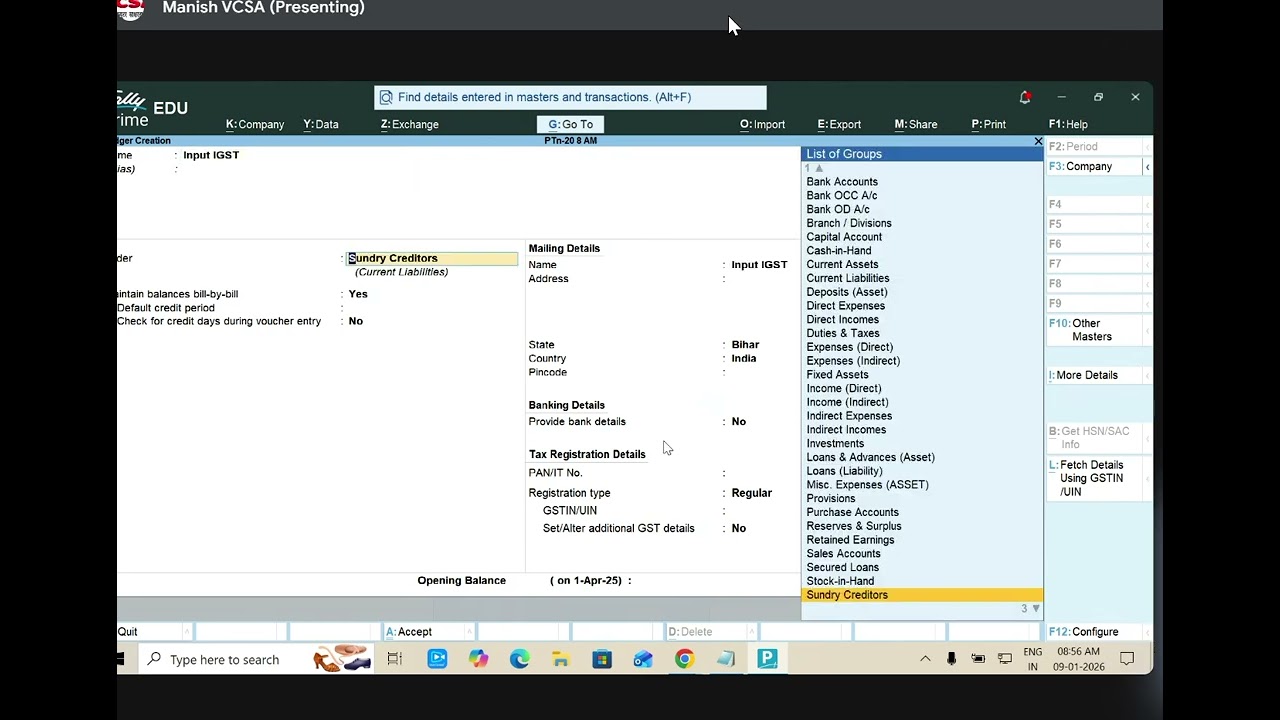This screenshot has height=720, width=1280.
Task: Select Purchase Accounts group
Action: coord(853,513)
